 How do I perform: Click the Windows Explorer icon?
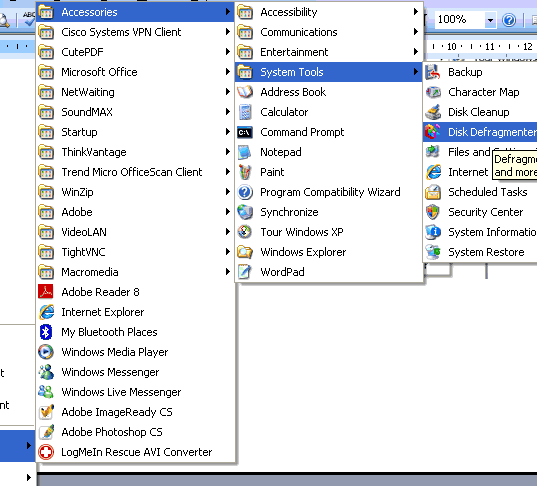[245, 252]
